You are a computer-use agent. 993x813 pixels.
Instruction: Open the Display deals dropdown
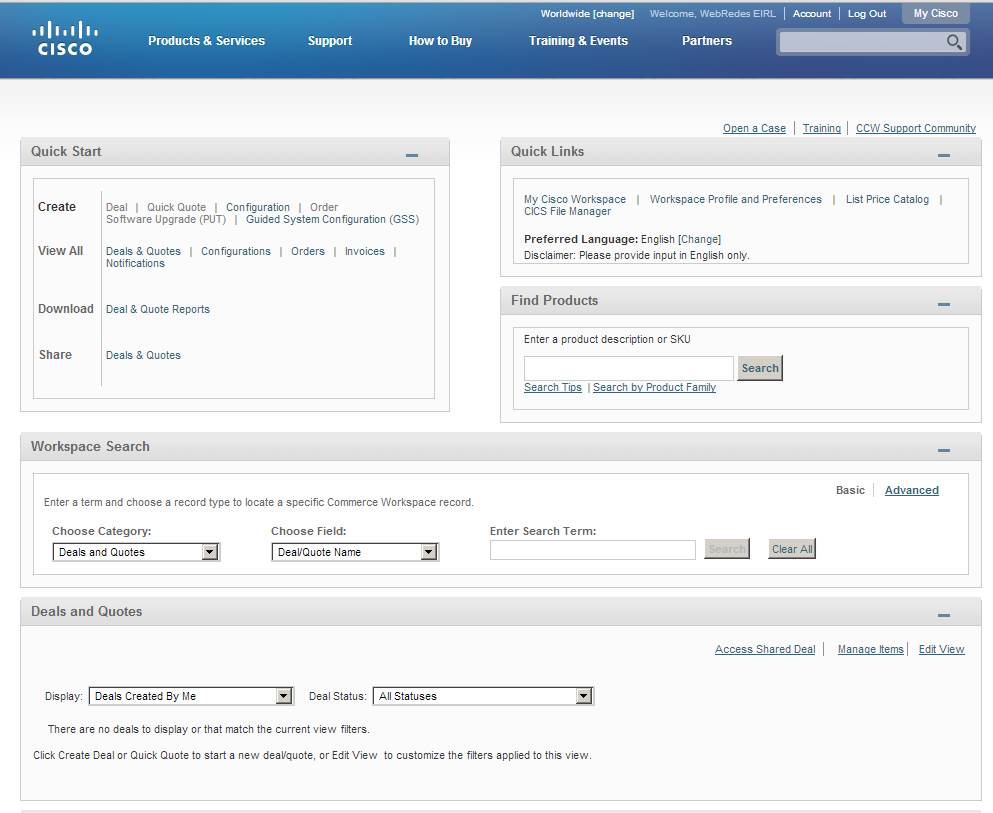point(191,696)
